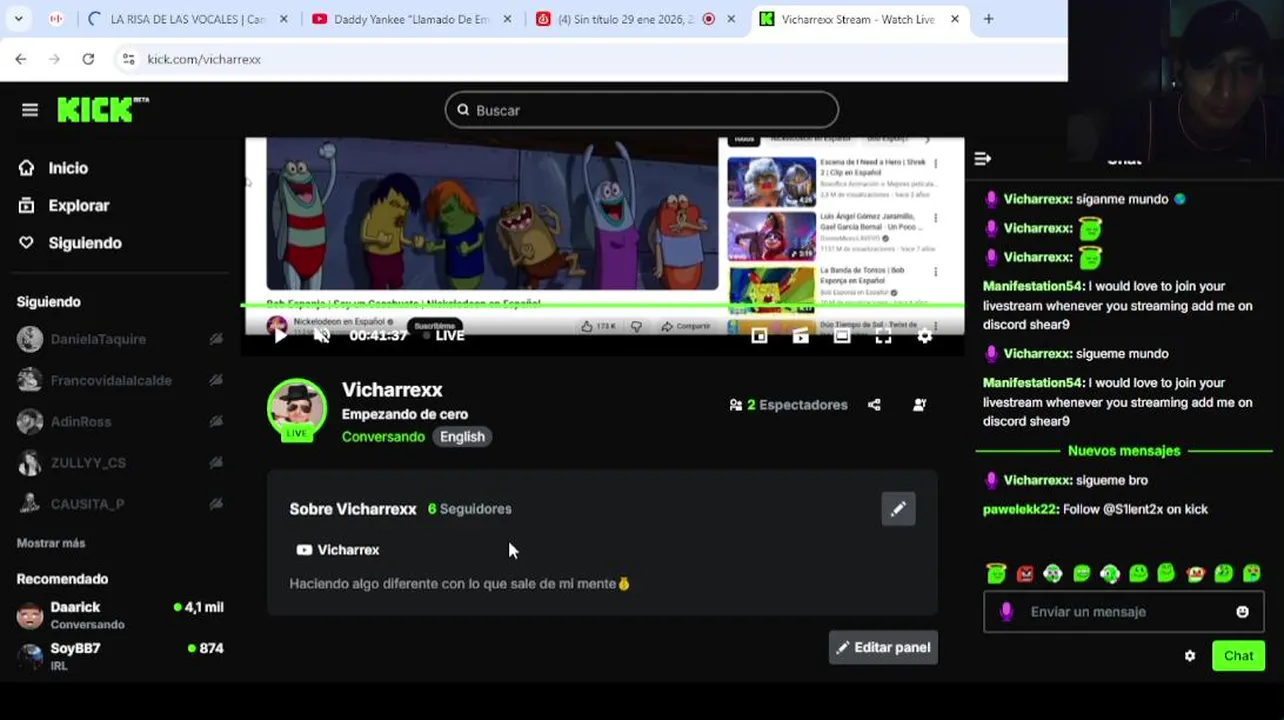The width and height of the screenshot is (1284, 720).
Task: Reload the page
Action: coord(88,59)
